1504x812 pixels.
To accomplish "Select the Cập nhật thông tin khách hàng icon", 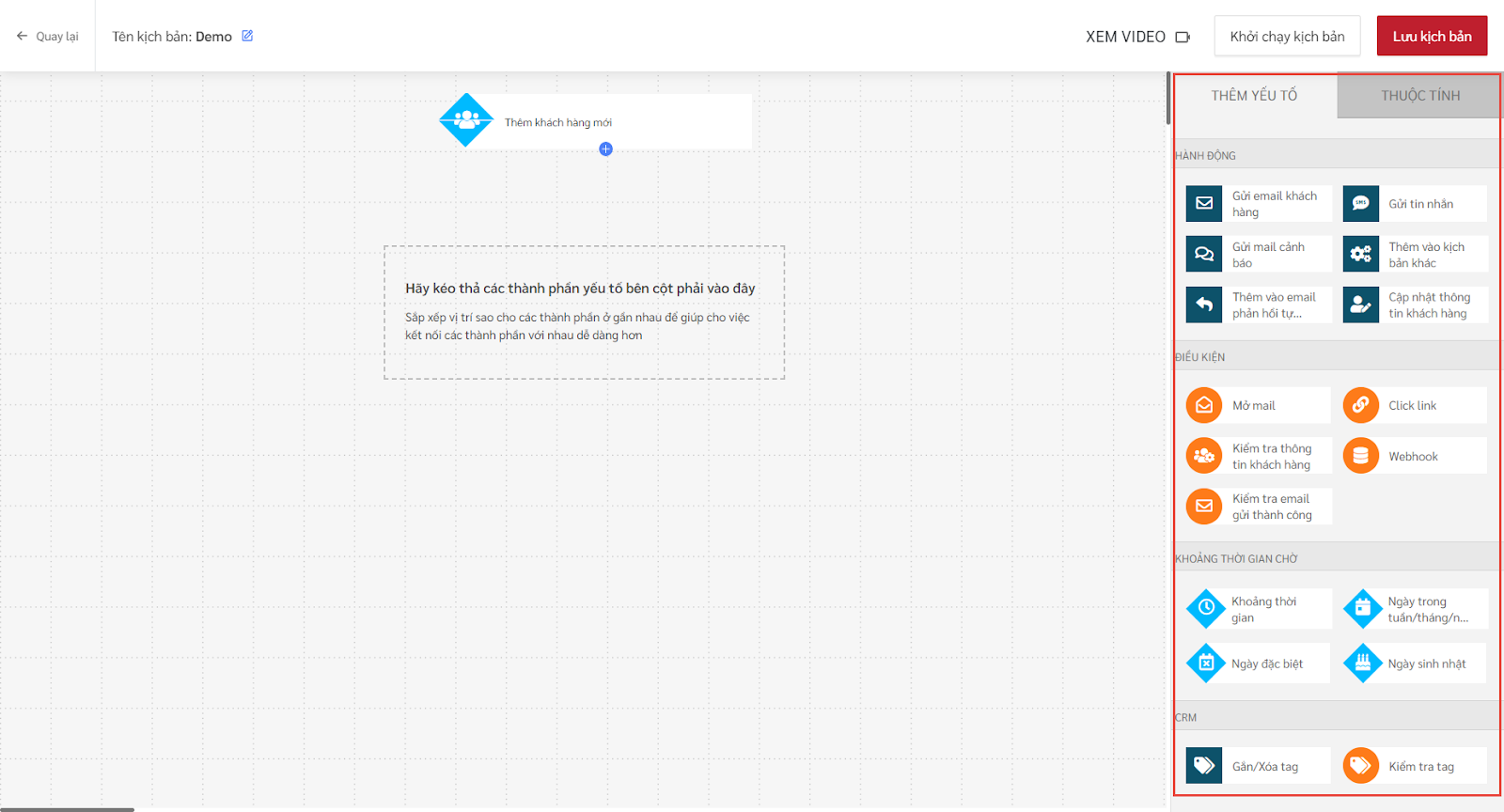I will click(1361, 304).
